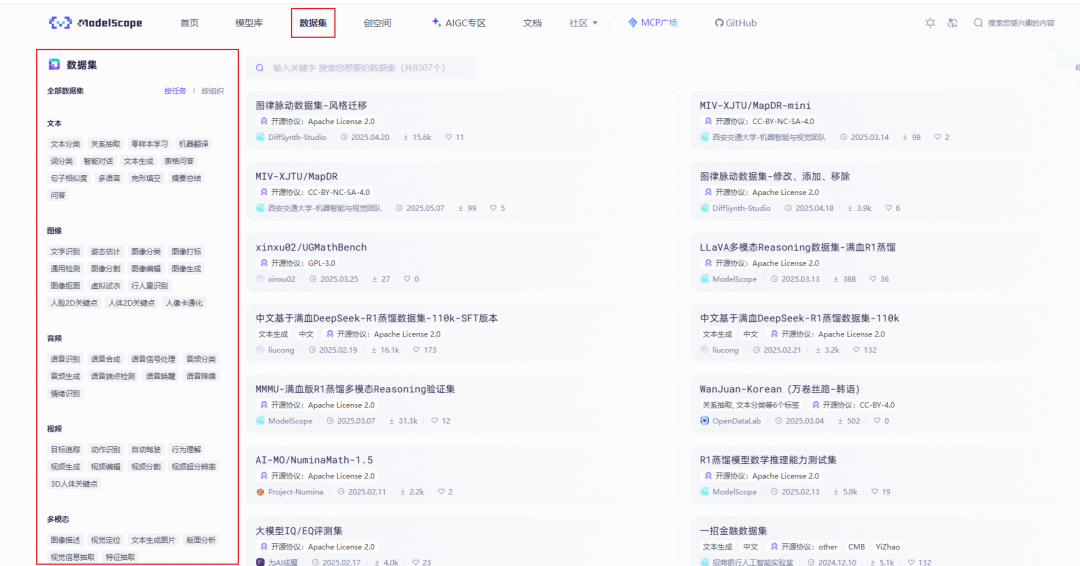
Task: Click heart icon on WanJuan-Korean card
Action: click(x=877, y=421)
